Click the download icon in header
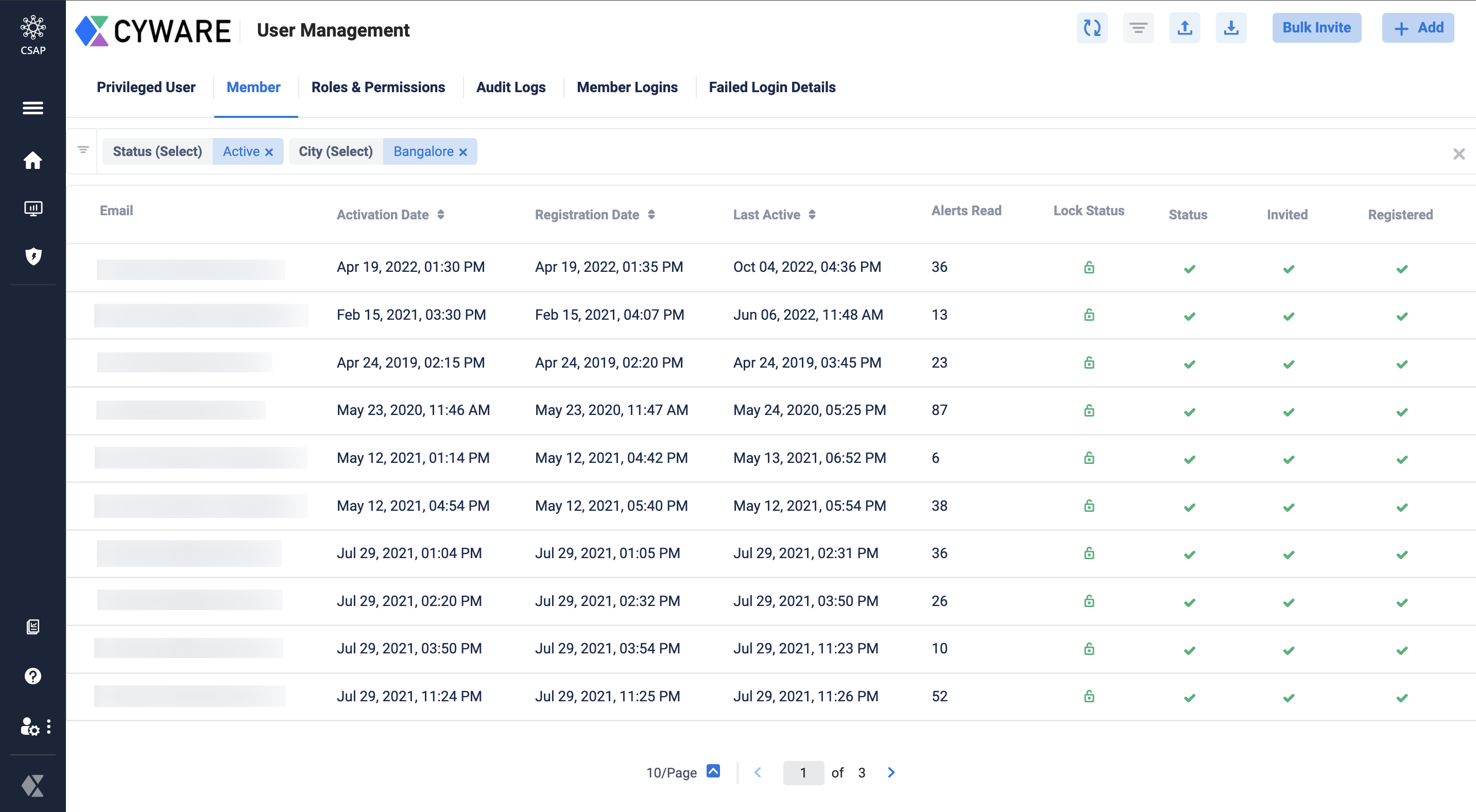Screen dimensions: 1476x812 [x=1231, y=27]
